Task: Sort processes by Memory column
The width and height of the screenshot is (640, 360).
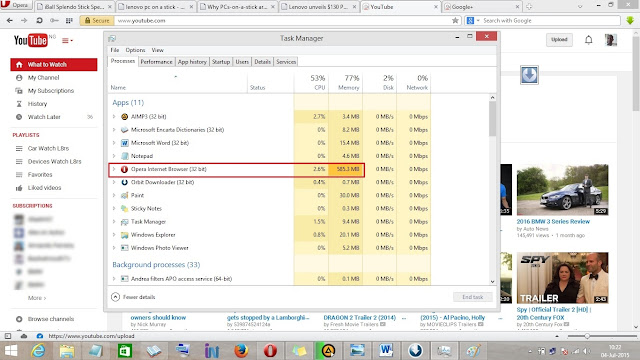Action: (345, 82)
